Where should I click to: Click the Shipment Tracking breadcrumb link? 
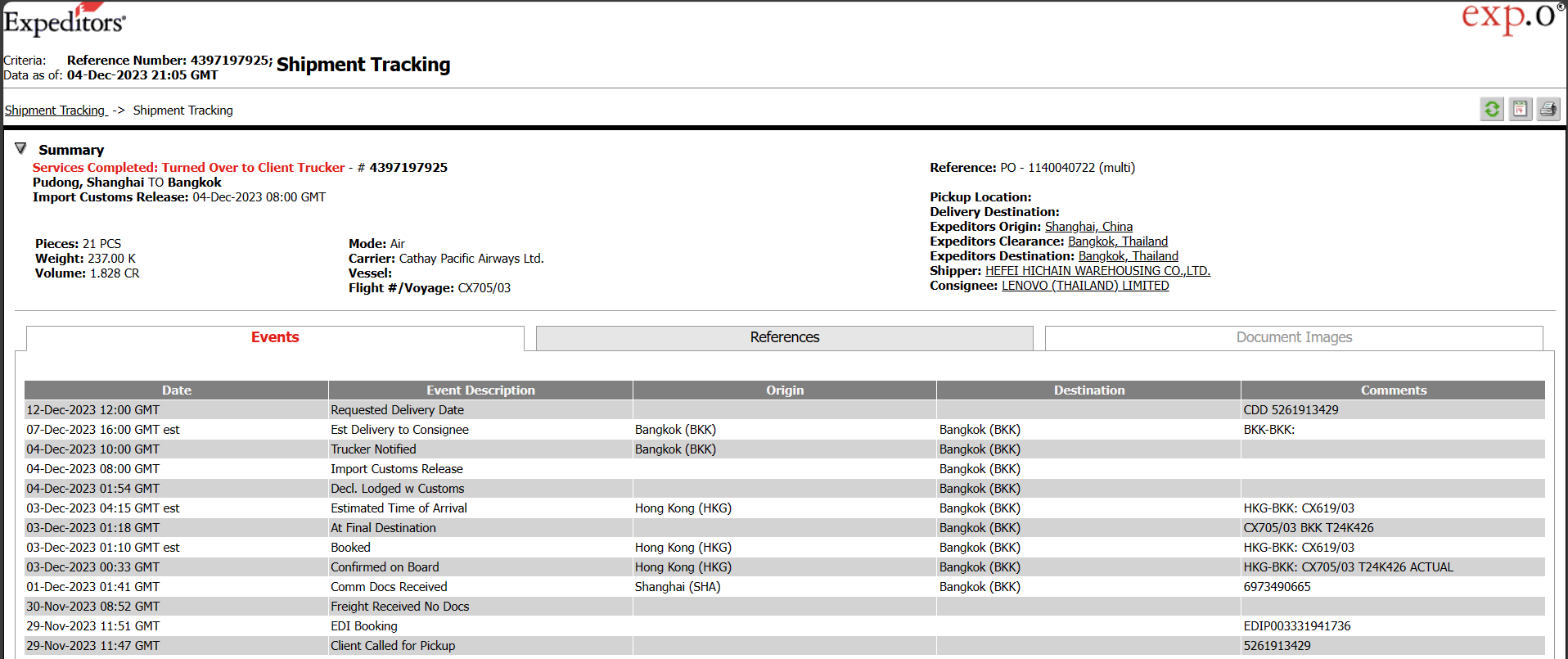click(x=56, y=111)
